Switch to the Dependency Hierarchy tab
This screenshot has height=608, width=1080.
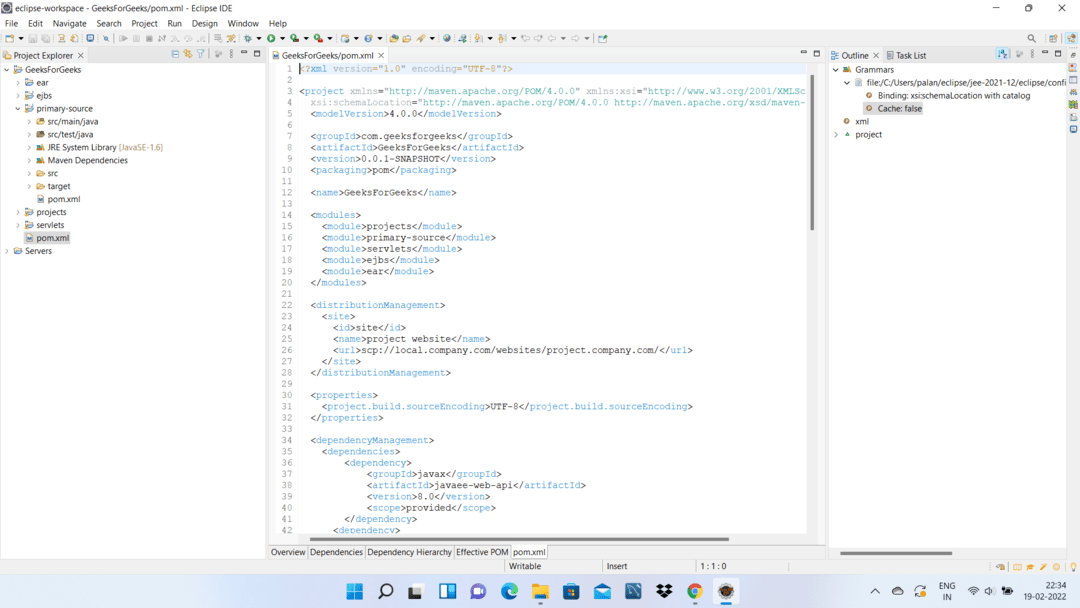(x=409, y=552)
